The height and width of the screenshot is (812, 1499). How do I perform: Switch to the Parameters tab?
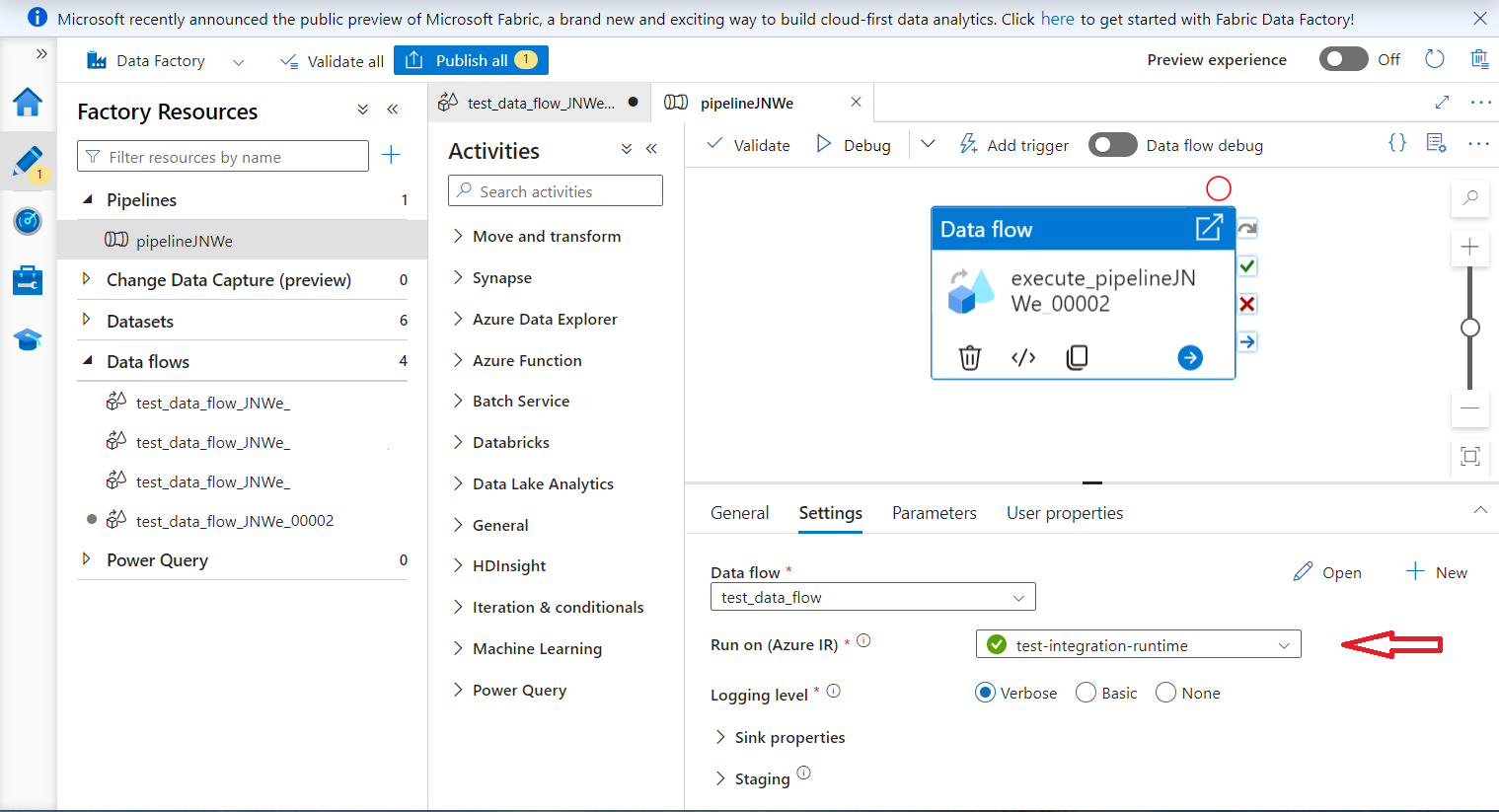pos(934,513)
